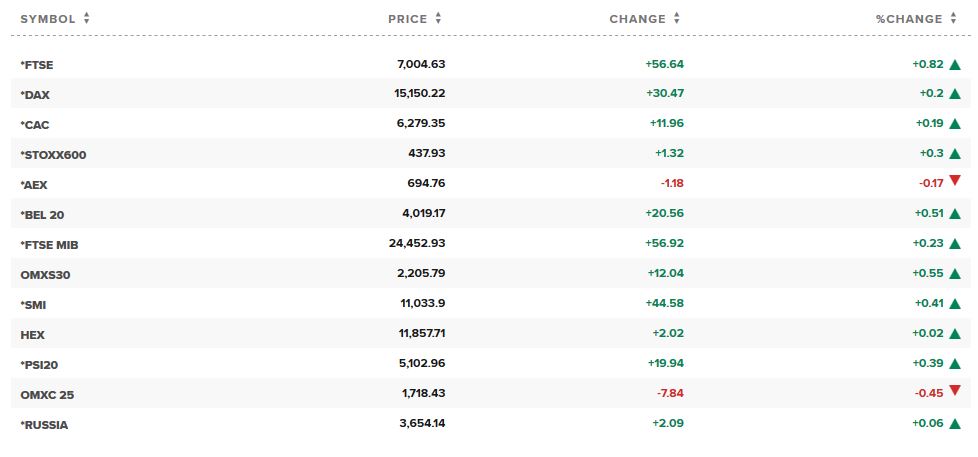Open the *FTSE index link
This screenshot has height=457, width=978.
click(36, 65)
